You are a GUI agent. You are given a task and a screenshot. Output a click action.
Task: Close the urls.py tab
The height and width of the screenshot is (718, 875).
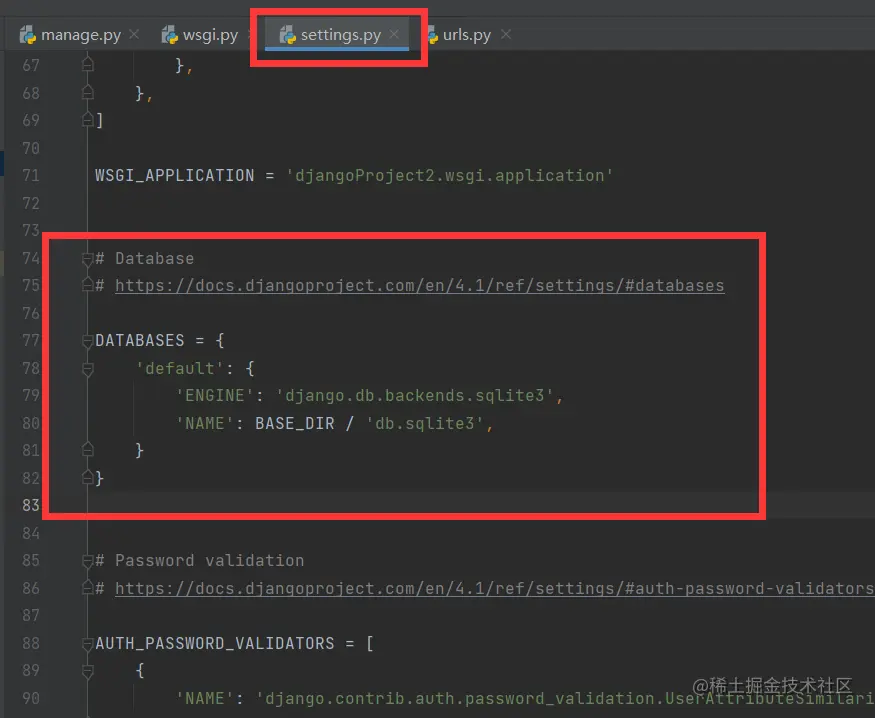point(506,34)
